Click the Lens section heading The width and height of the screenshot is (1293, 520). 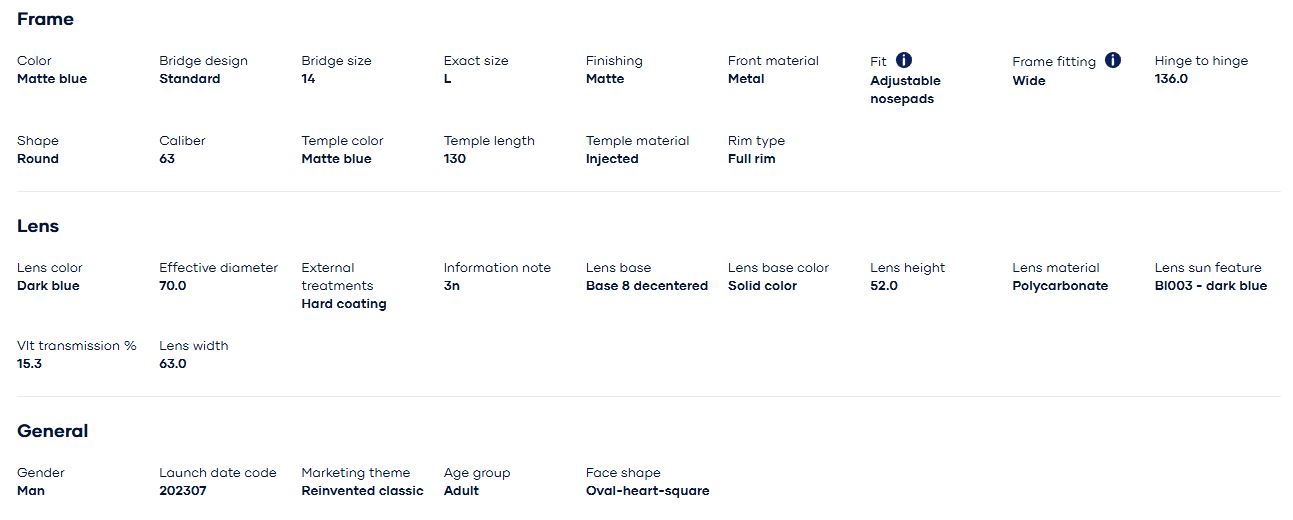click(38, 226)
